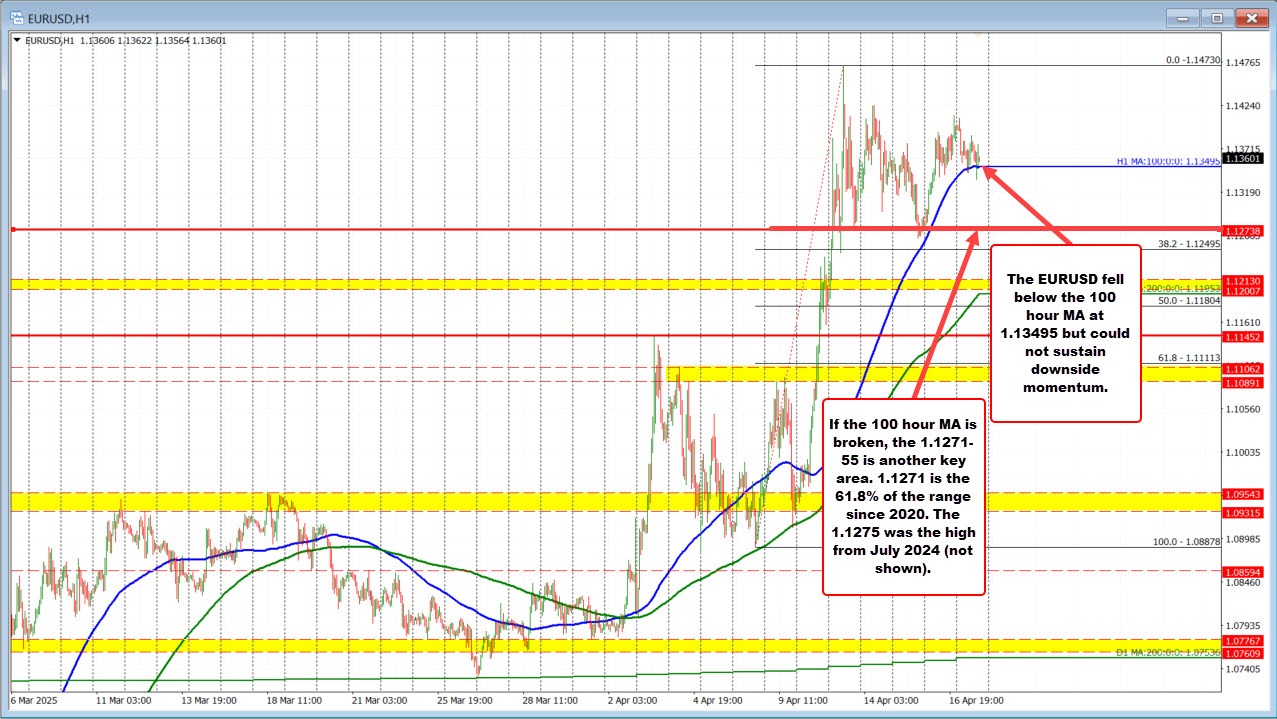
Task: Click the 100.0 - 1.08878 Fibonacci label
Action: pos(1189,540)
